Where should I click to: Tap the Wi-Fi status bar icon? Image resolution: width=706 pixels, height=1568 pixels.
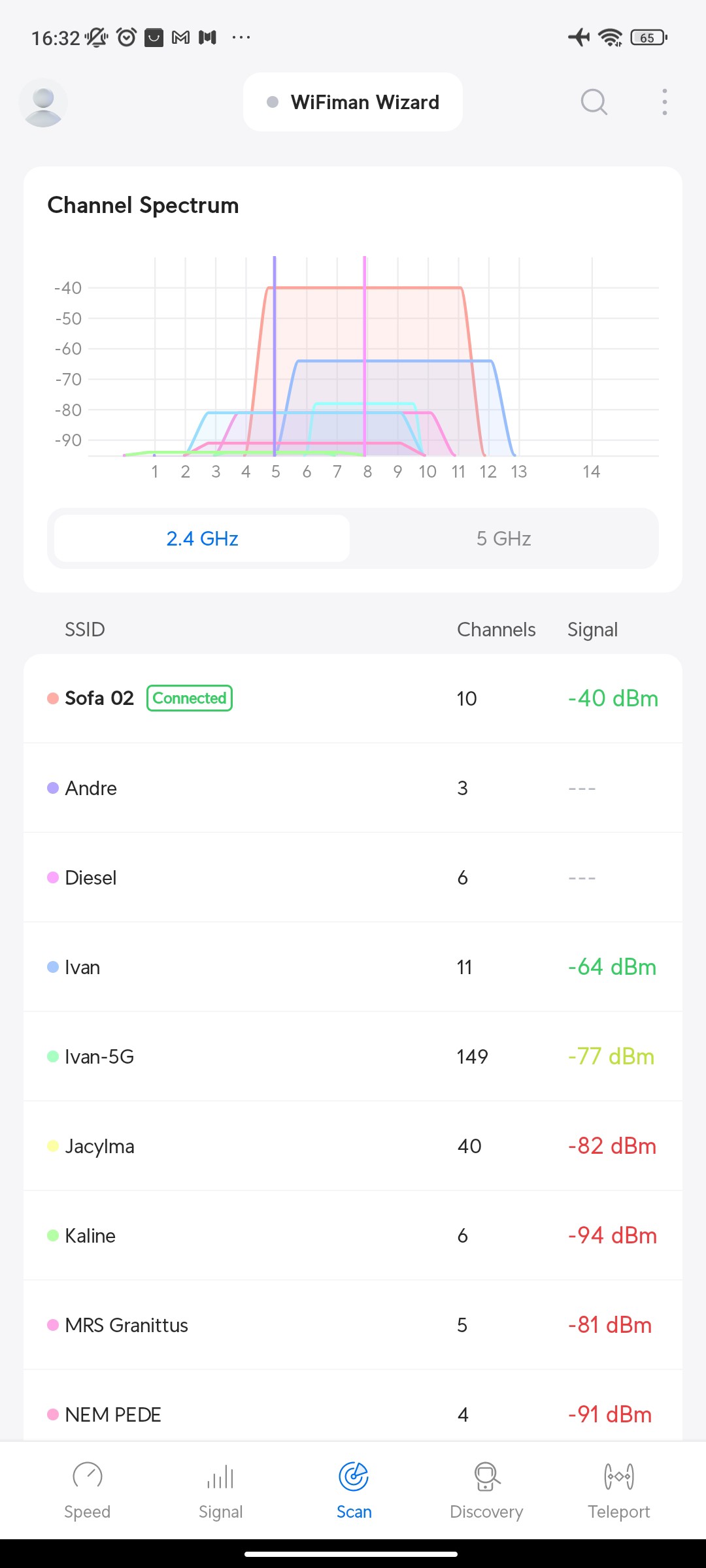tap(611, 37)
